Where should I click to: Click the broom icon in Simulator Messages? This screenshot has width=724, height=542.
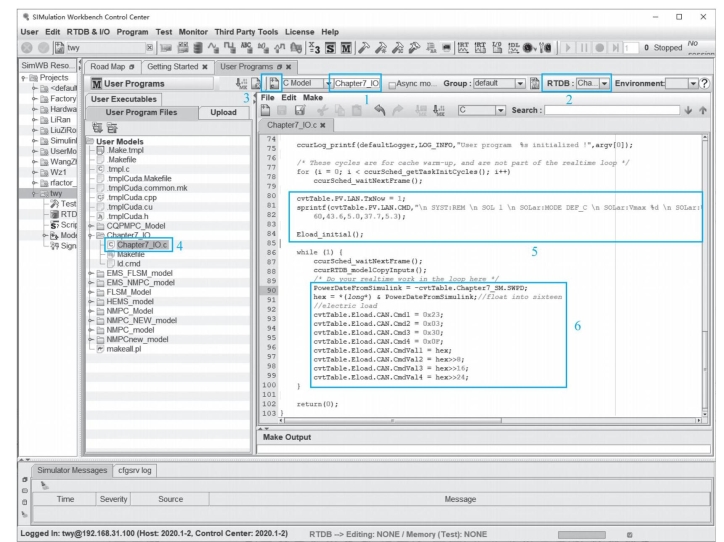point(45,485)
